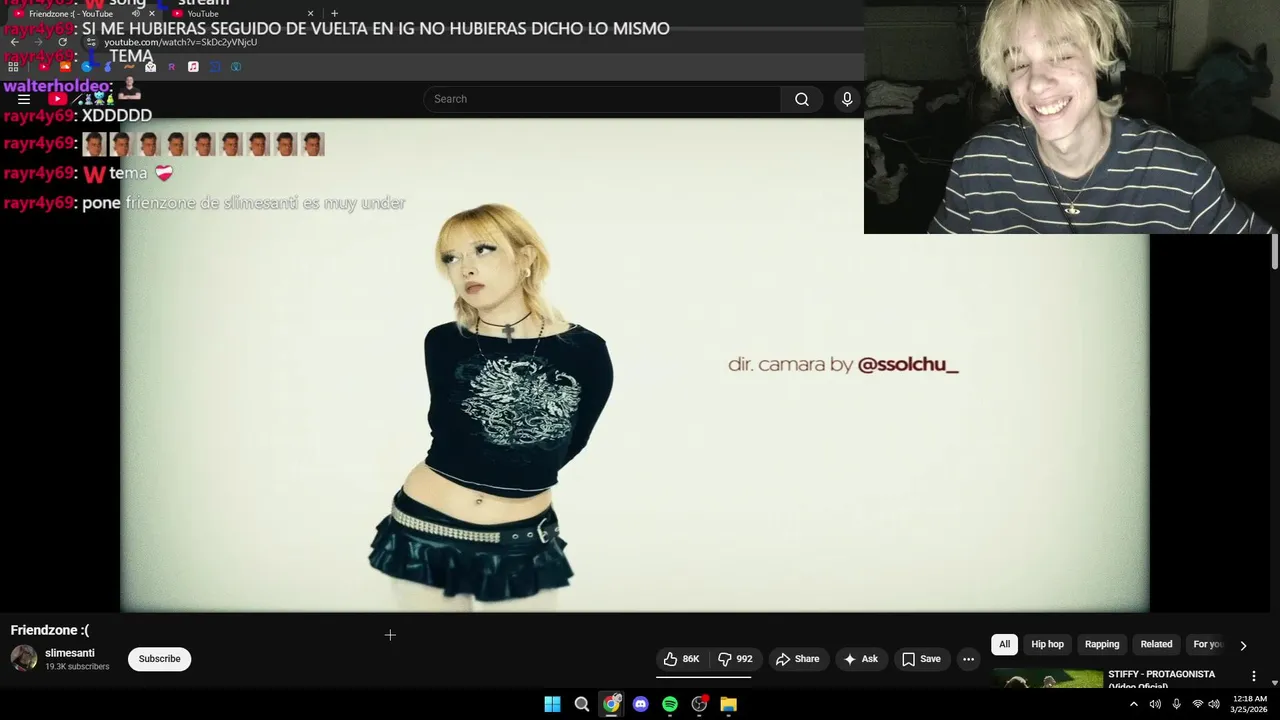The width and height of the screenshot is (1280, 720).
Task: Open slimesanti channel avatar
Action: [24, 658]
